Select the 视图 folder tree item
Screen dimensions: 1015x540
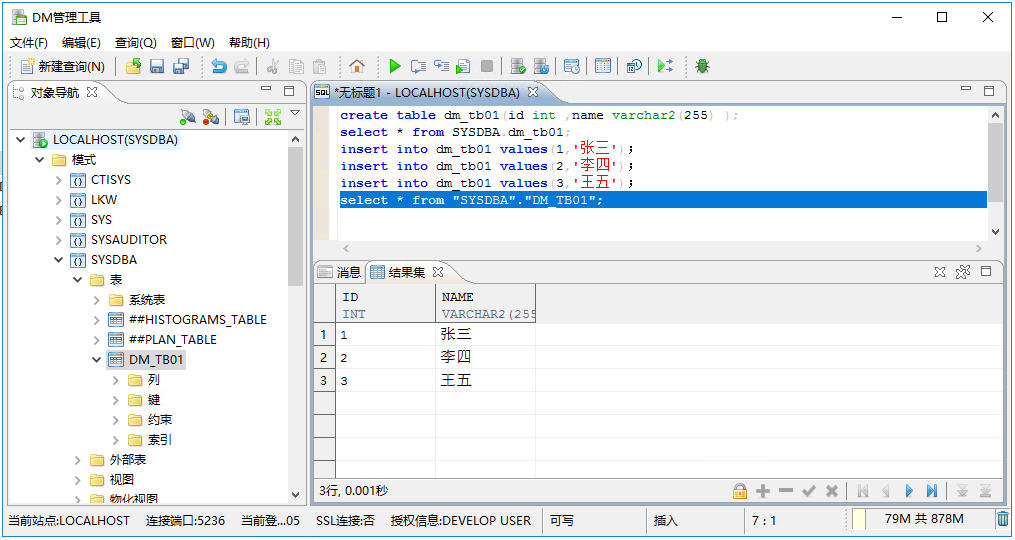pyautogui.click(x=122, y=480)
